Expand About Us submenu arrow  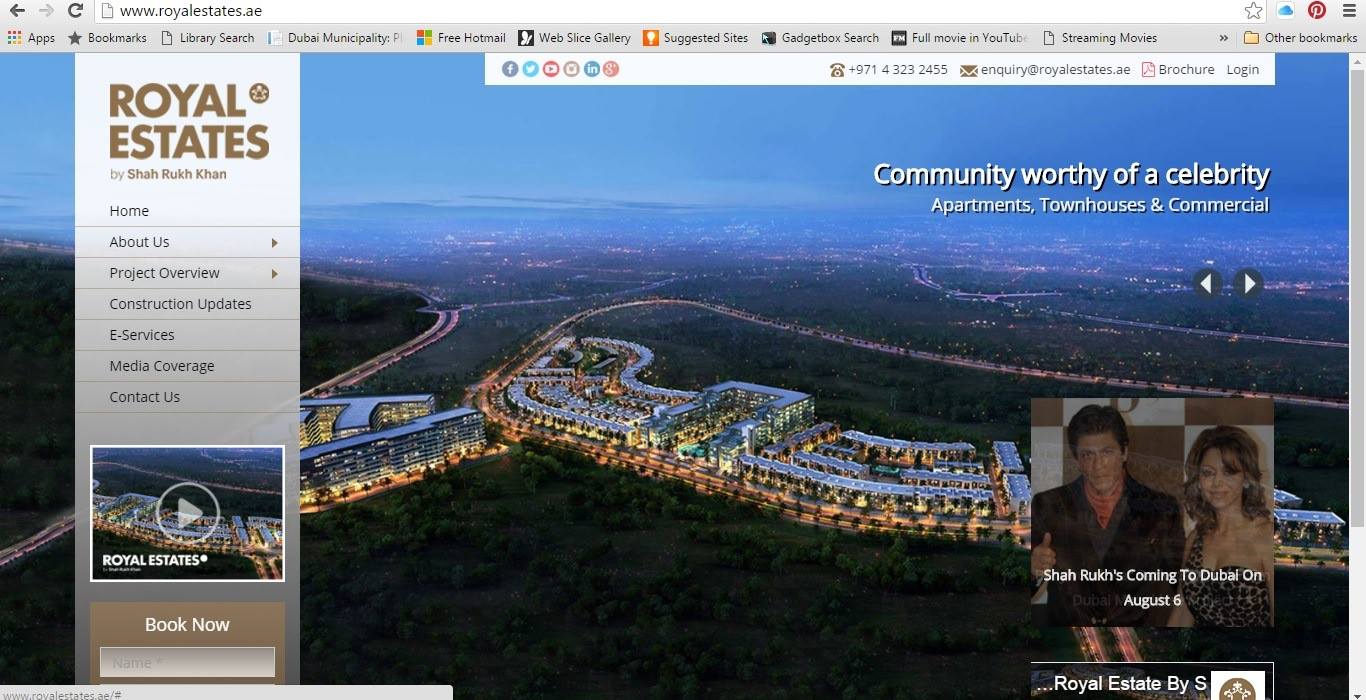(x=274, y=243)
